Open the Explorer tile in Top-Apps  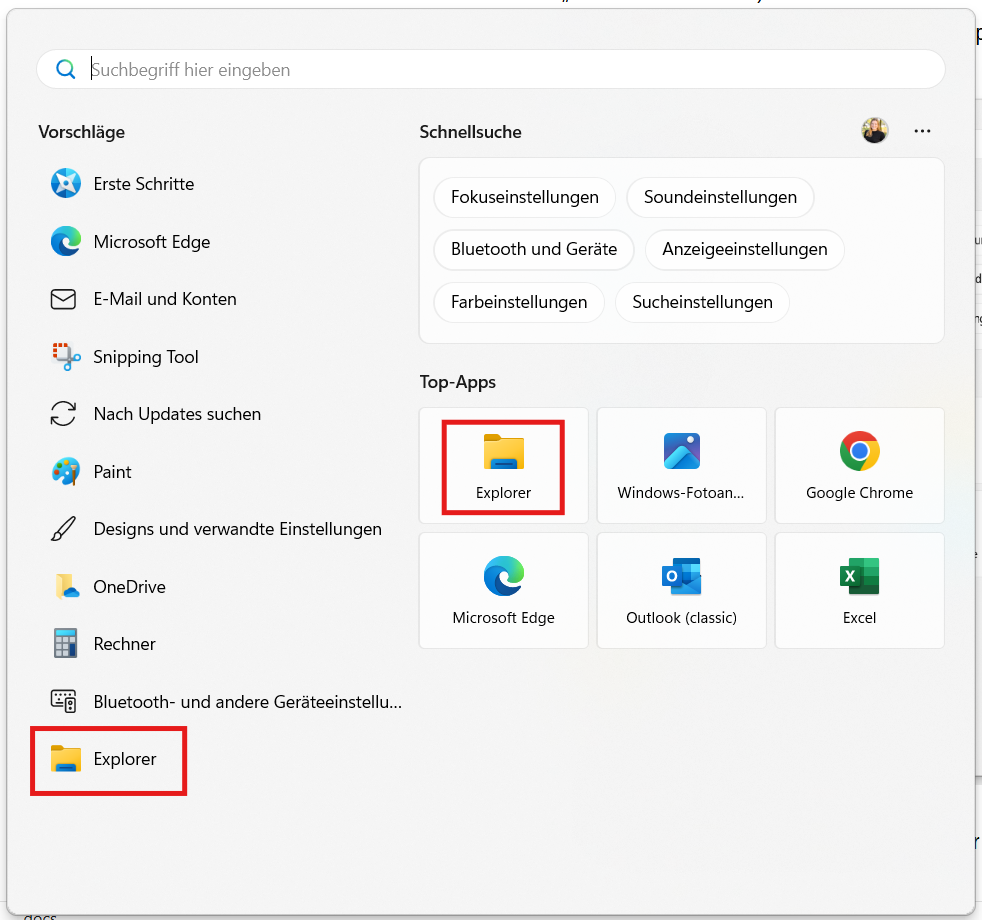(504, 465)
